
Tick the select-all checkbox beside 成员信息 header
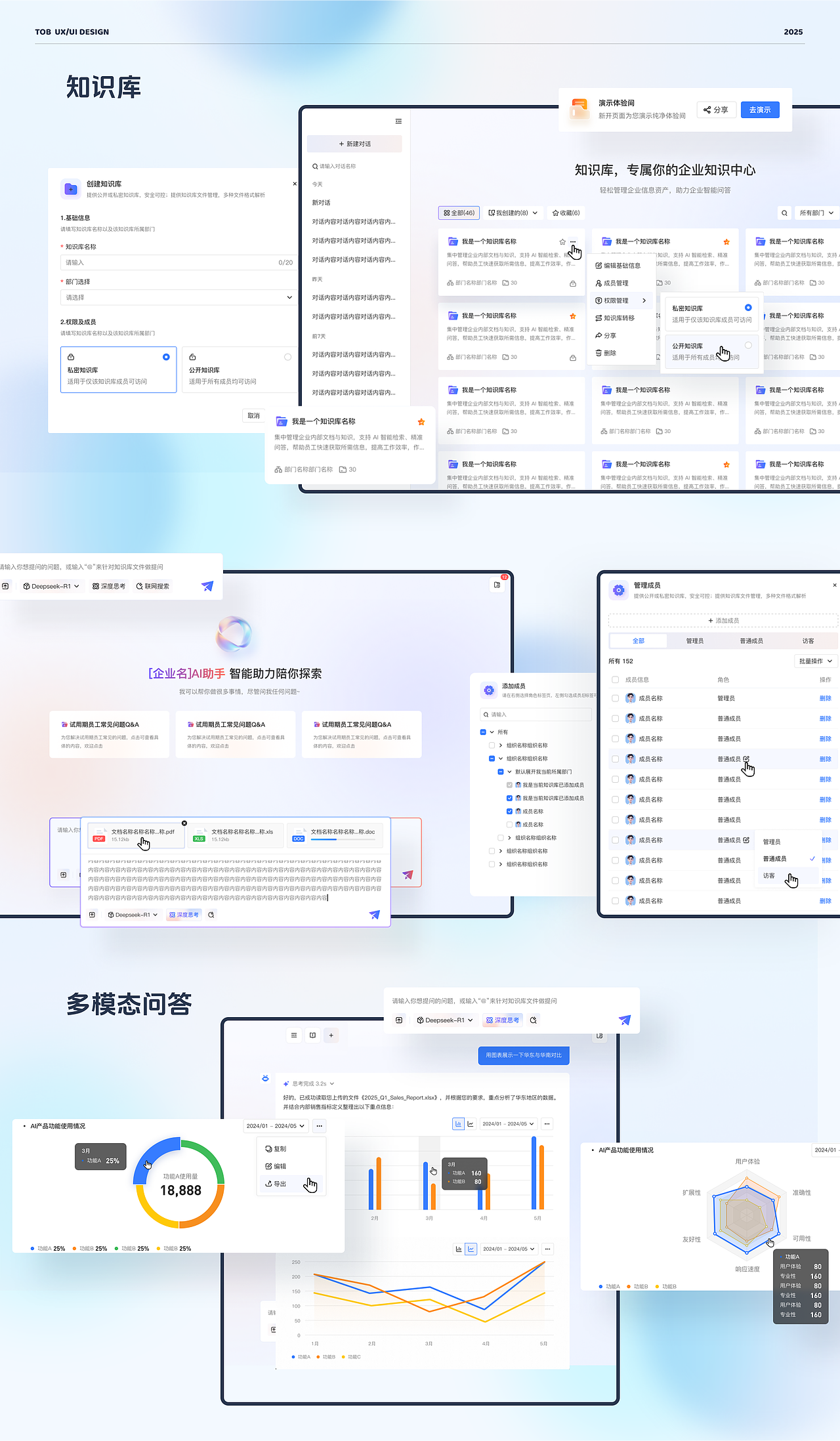(615, 680)
